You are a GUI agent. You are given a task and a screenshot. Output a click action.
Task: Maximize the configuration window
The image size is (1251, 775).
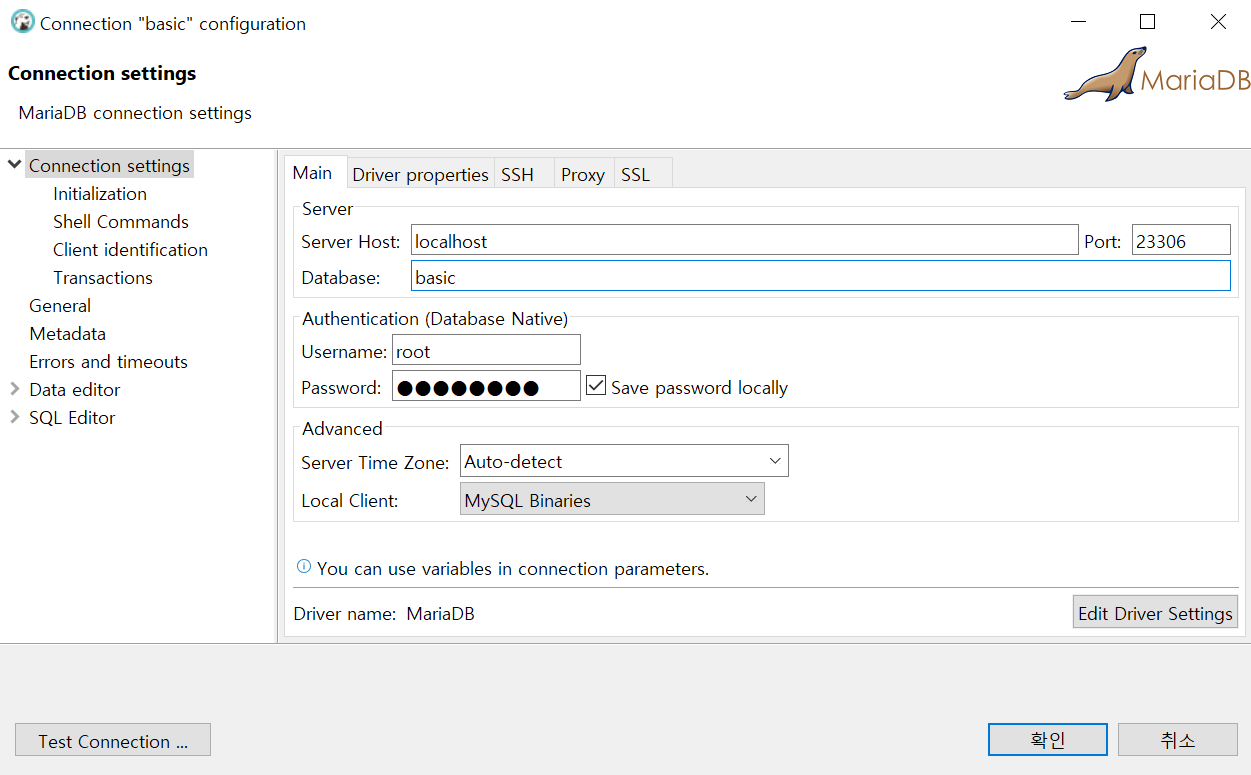[x=1148, y=22]
